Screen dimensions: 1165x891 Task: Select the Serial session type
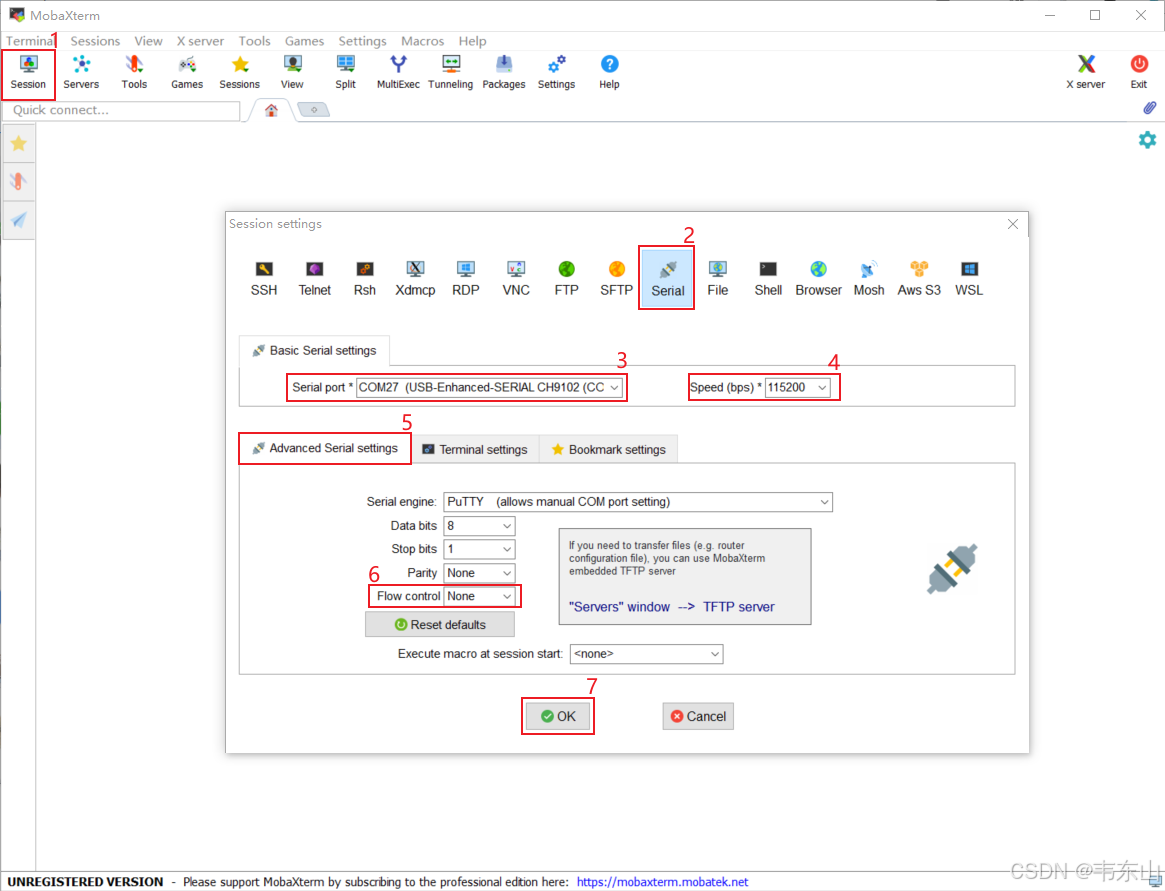click(x=667, y=279)
